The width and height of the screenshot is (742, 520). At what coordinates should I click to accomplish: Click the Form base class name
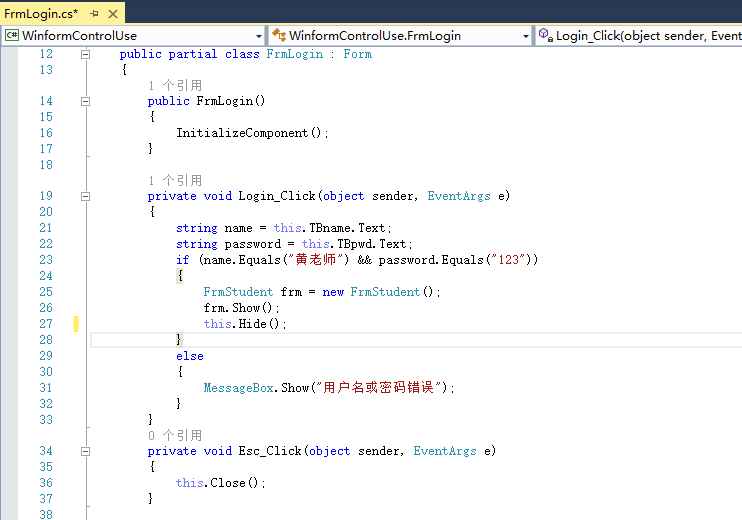[357, 54]
